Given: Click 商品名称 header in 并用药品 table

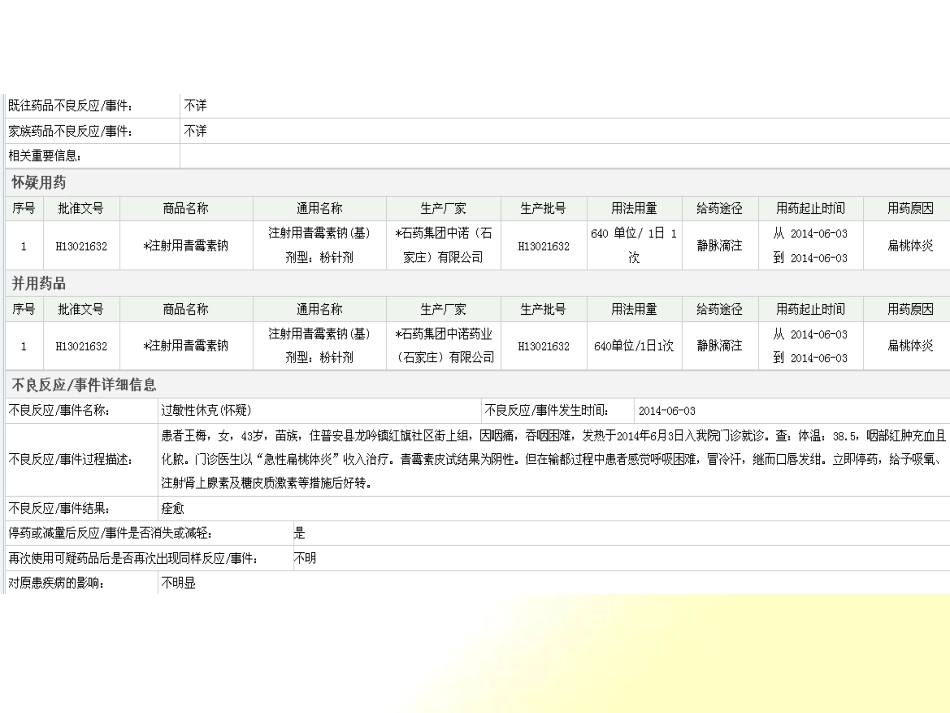Looking at the screenshot, I should (x=186, y=309).
